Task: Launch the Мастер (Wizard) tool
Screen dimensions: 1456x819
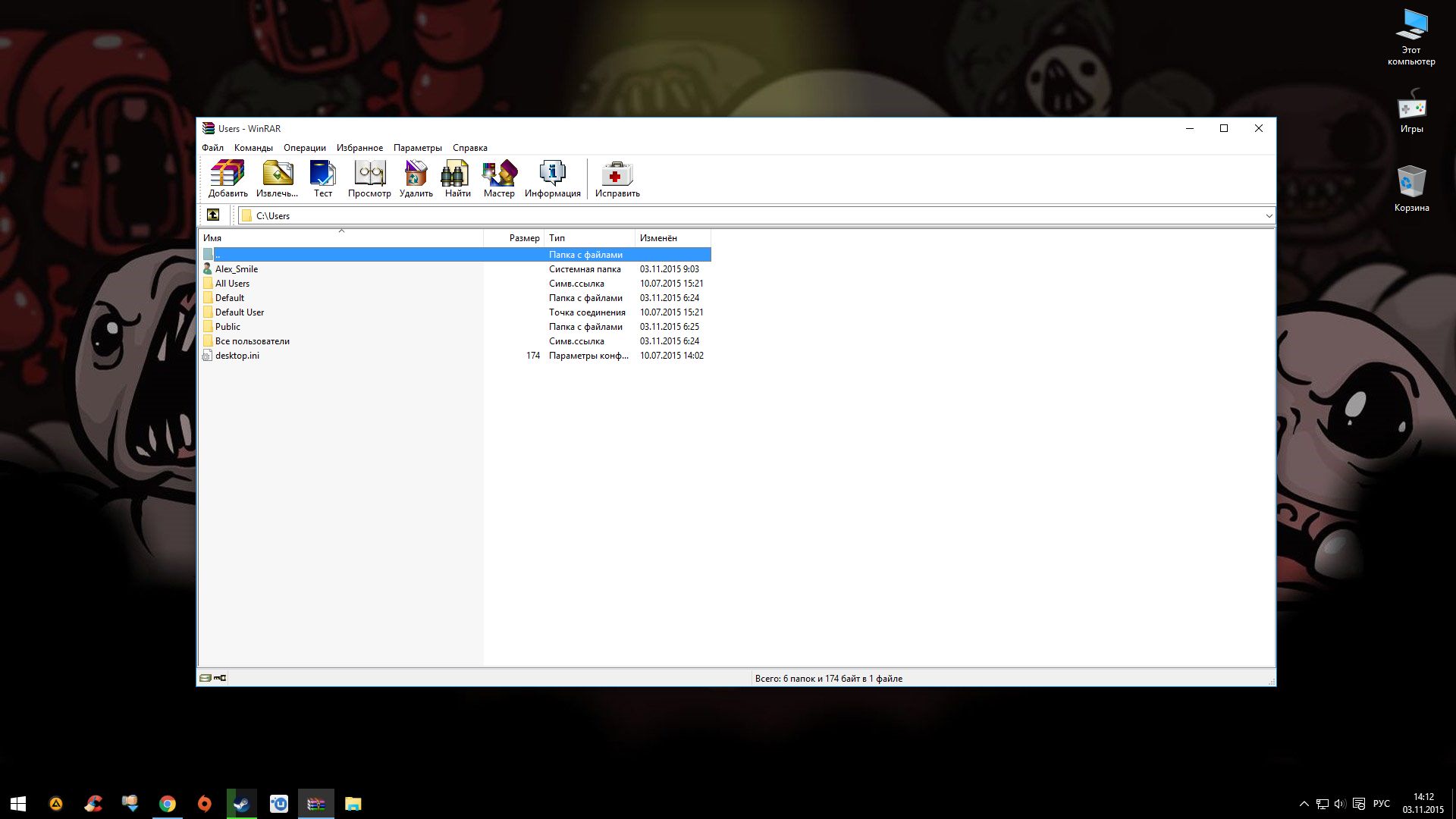Action: [x=499, y=179]
